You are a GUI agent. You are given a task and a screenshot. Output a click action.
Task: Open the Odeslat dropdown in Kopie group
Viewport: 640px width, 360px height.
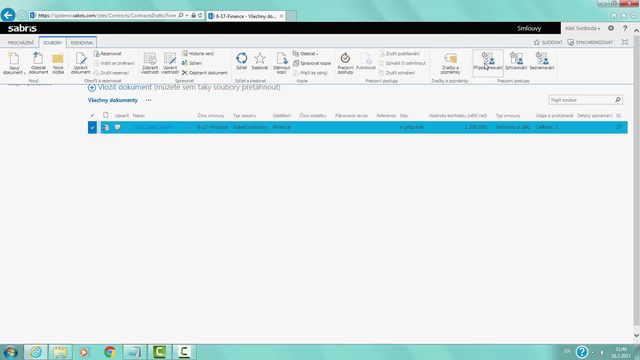tap(306, 53)
